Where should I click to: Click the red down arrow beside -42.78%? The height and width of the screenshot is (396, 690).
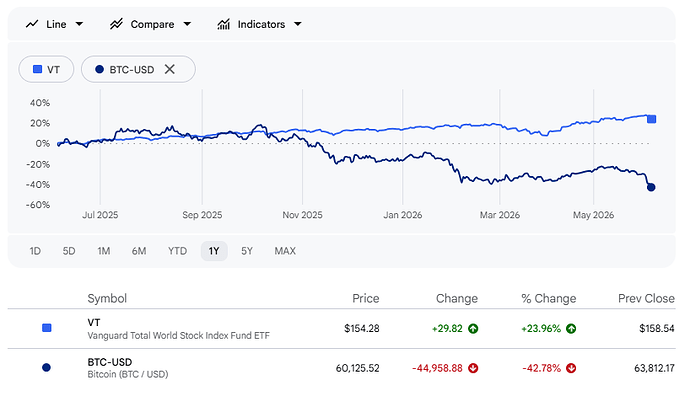pyautogui.click(x=571, y=368)
